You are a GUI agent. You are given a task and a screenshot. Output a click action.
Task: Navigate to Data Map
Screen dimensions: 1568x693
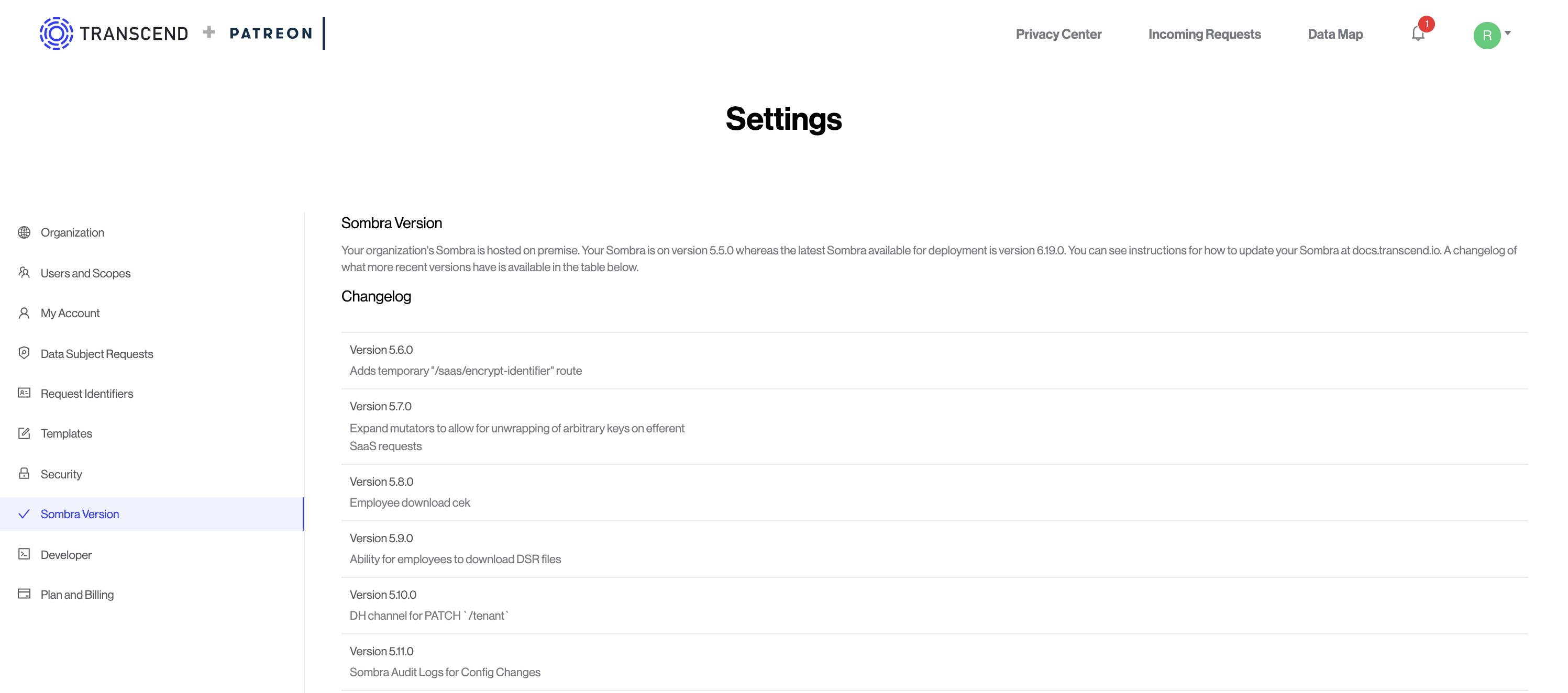(x=1335, y=34)
